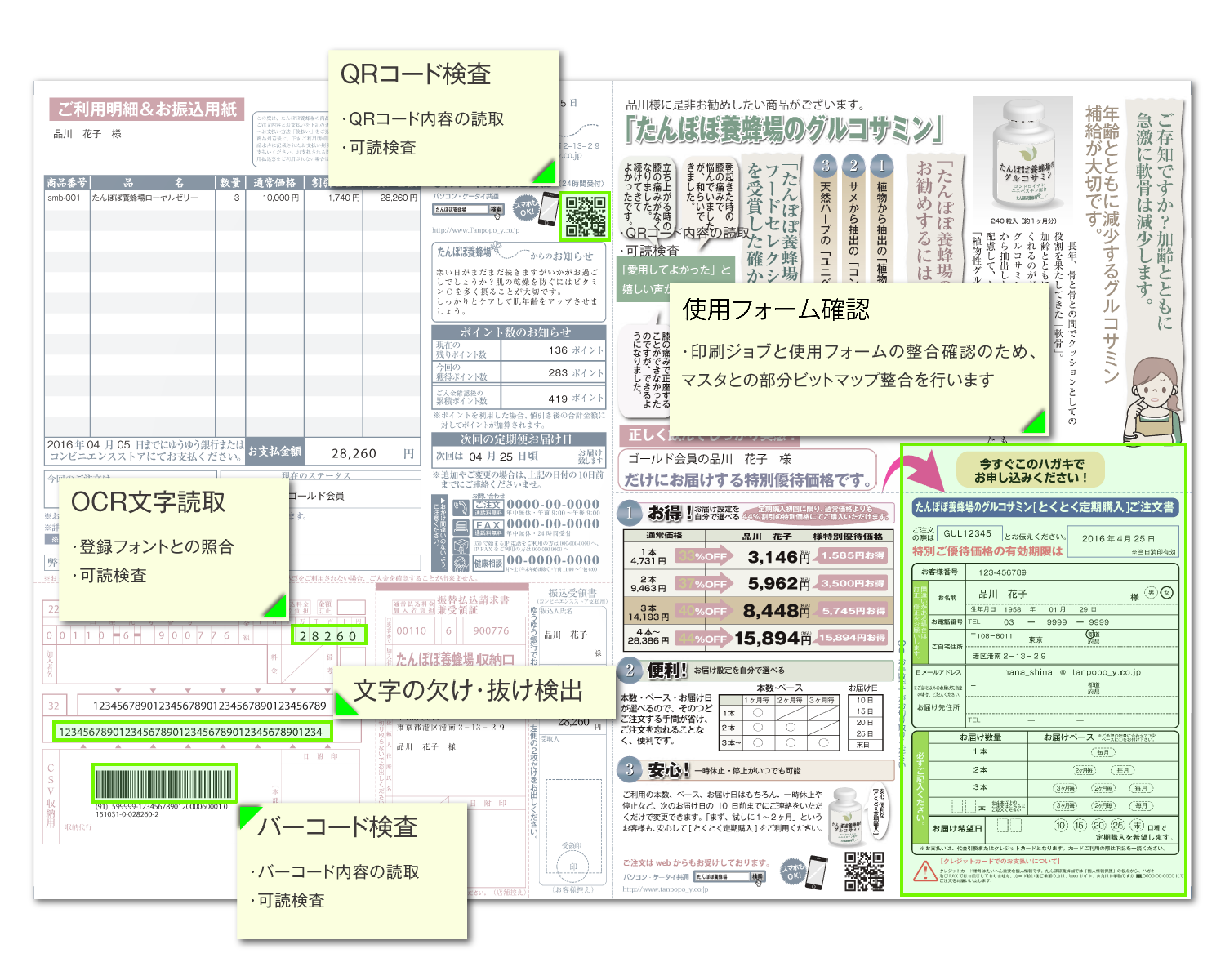Select the 末 delivery day circle

click(1136, 825)
